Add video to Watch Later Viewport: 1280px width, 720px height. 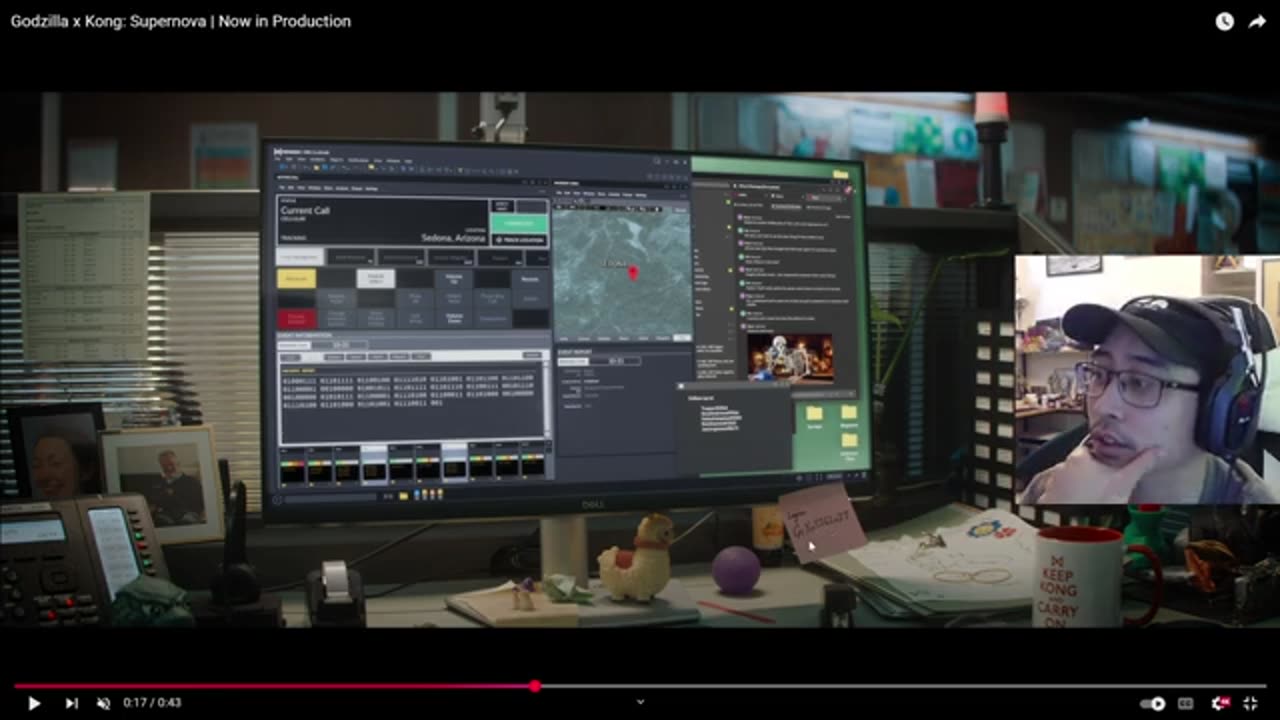coord(1224,21)
